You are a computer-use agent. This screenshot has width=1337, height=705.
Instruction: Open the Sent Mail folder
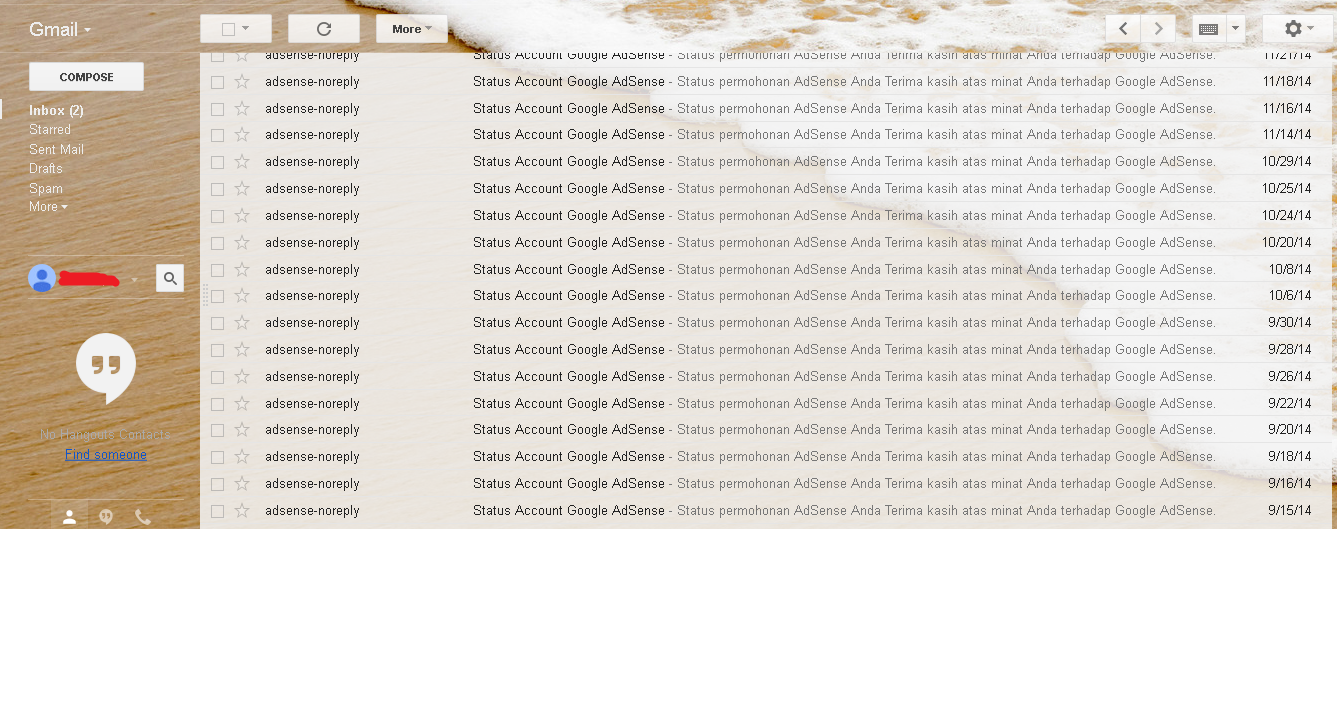click(x=56, y=149)
